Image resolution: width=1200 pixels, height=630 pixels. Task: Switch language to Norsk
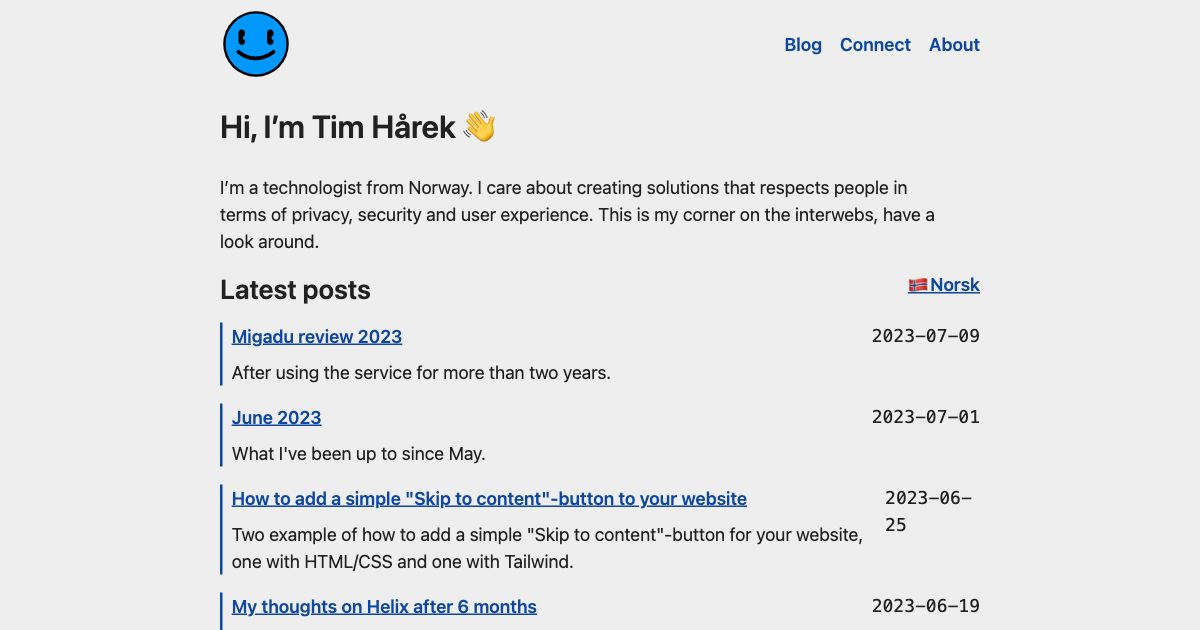(953, 284)
